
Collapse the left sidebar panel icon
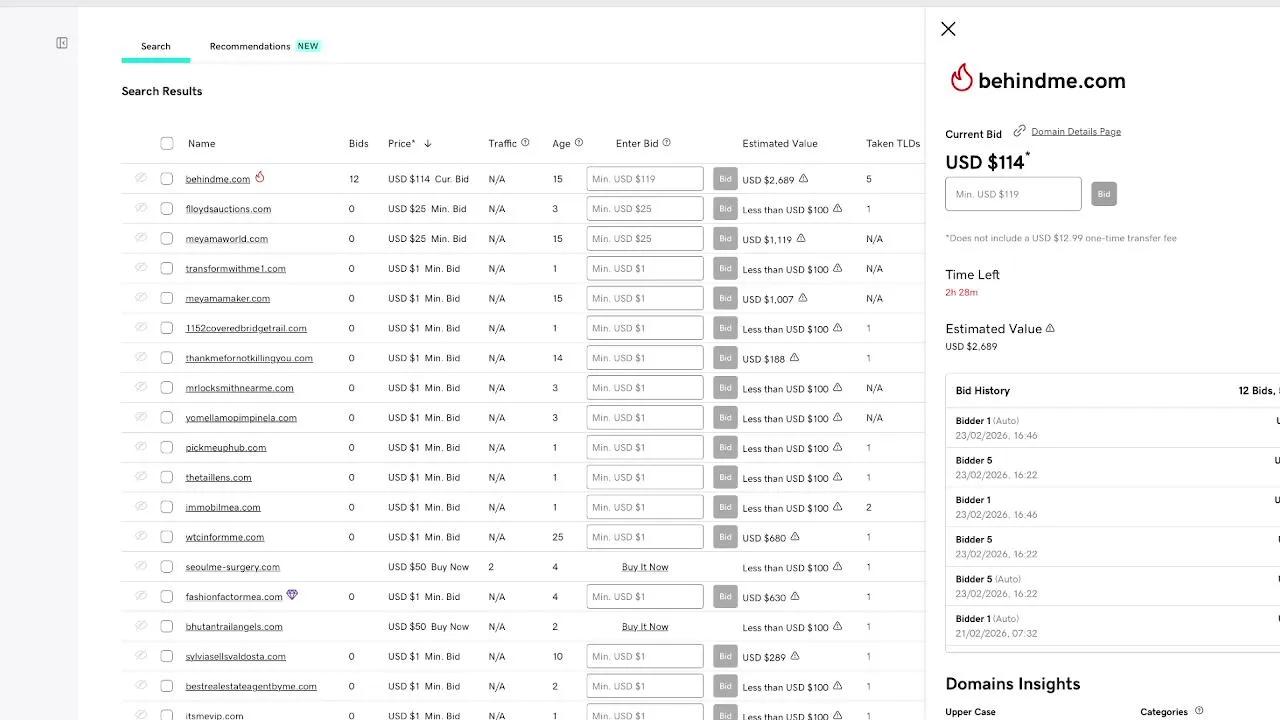pos(62,43)
